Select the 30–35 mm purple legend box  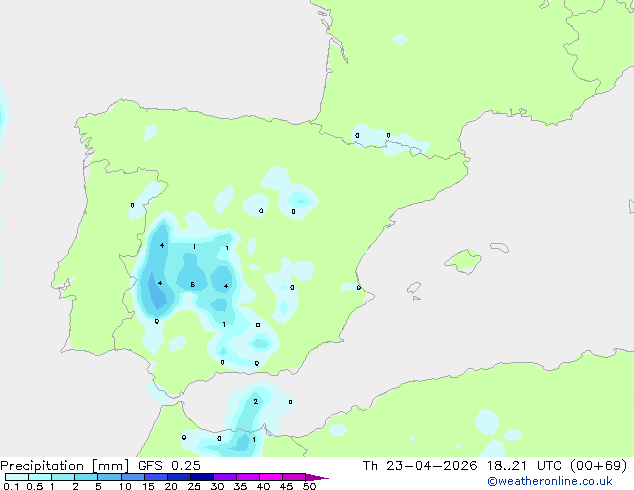[225, 477]
